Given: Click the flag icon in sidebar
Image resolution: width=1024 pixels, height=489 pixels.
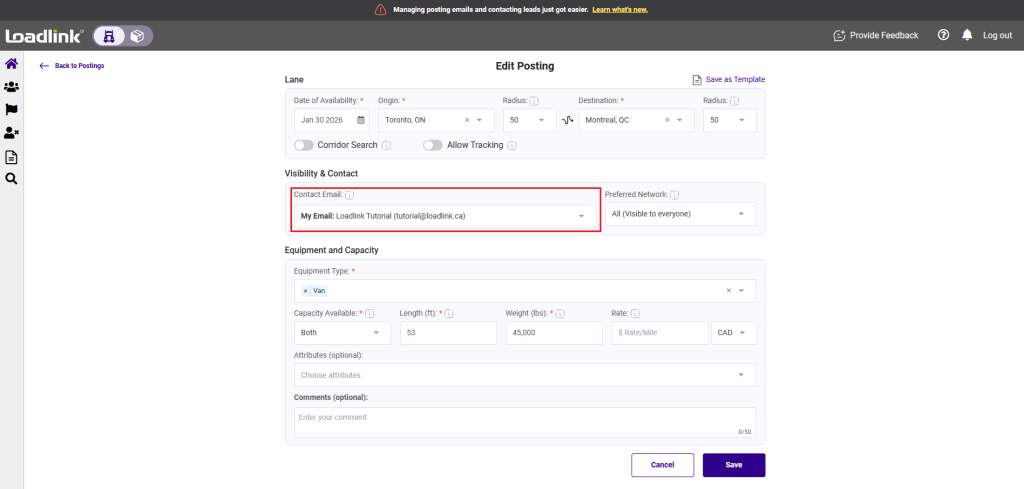Looking at the screenshot, I should (12, 110).
